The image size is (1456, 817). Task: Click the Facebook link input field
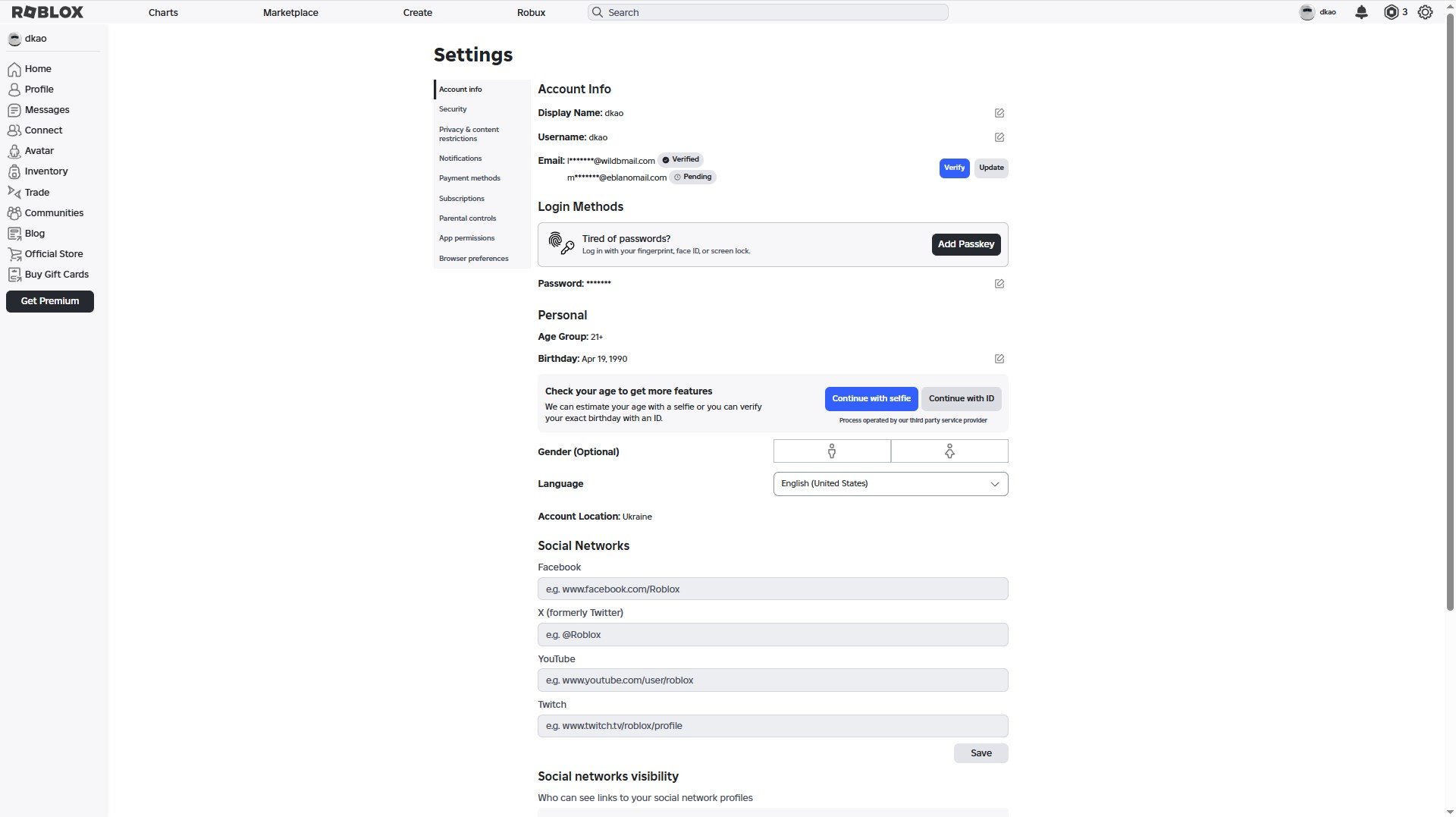click(773, 589)
